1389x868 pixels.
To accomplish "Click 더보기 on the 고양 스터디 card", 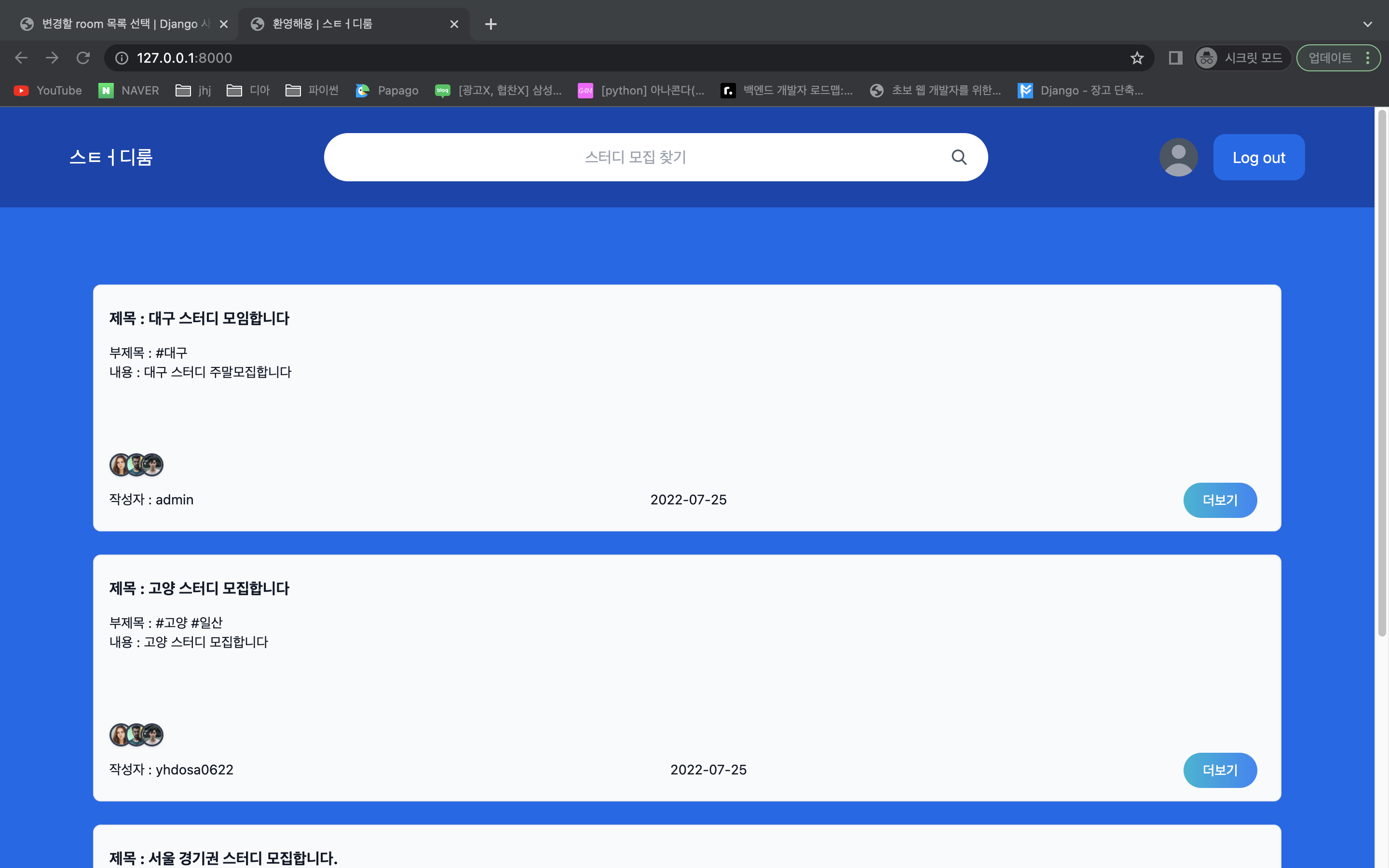I will 1220,771.
